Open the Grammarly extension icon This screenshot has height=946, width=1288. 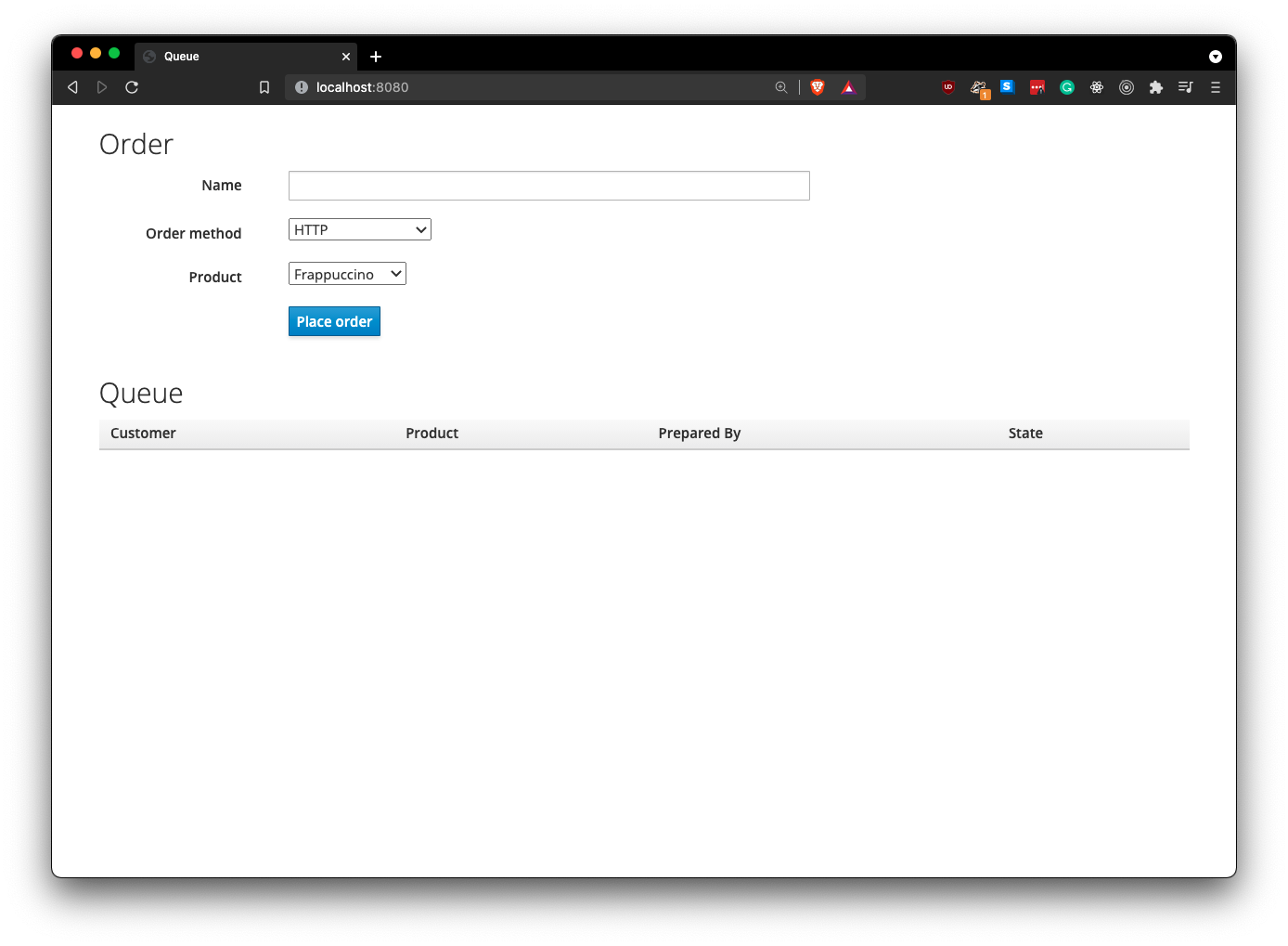(1067, 87)
